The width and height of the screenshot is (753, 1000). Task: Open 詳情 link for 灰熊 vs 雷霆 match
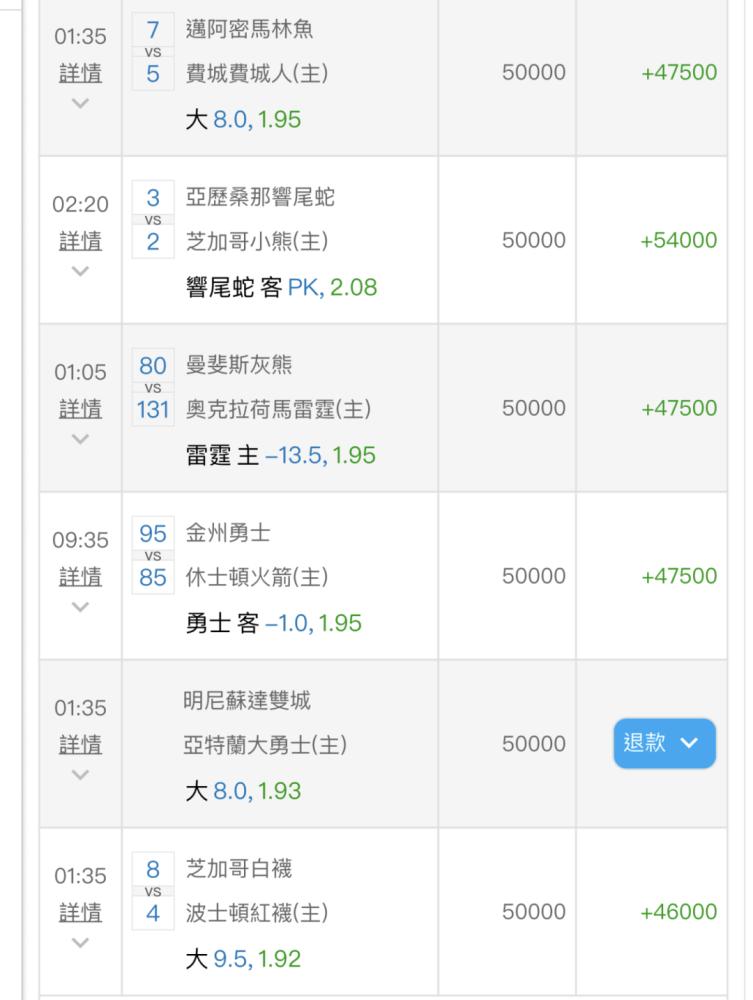(x=80, y=409)
